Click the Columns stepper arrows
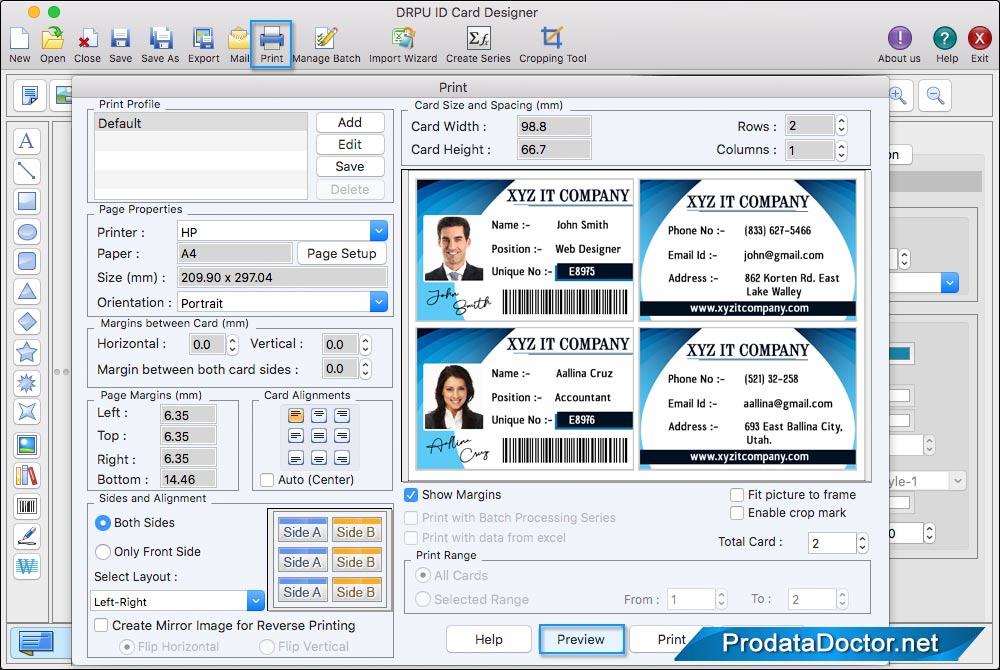Image resolution: width=1000 pixels, height=670 pixels. click(841, 150)
